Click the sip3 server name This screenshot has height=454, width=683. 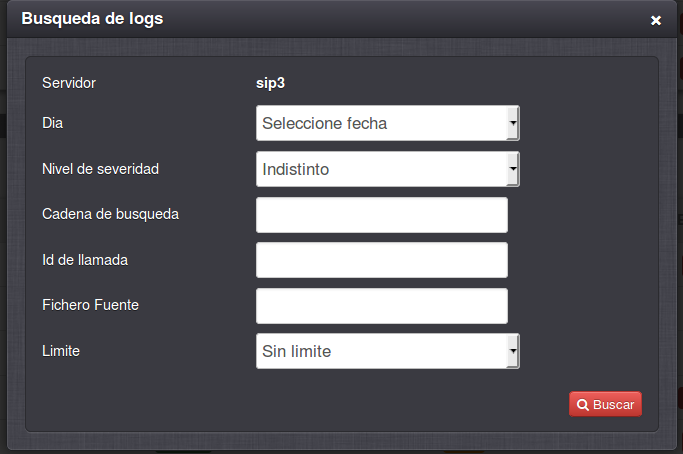(x=271, y=82)
